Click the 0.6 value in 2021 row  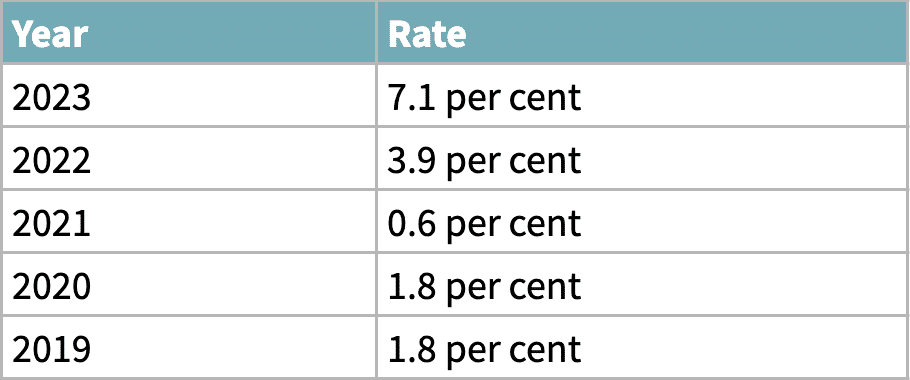(x=412, y=223)
